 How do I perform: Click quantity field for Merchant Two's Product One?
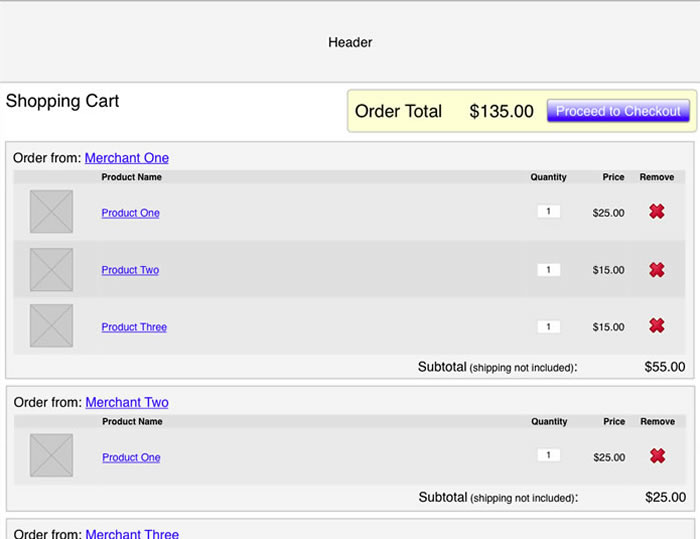point(549,455)
